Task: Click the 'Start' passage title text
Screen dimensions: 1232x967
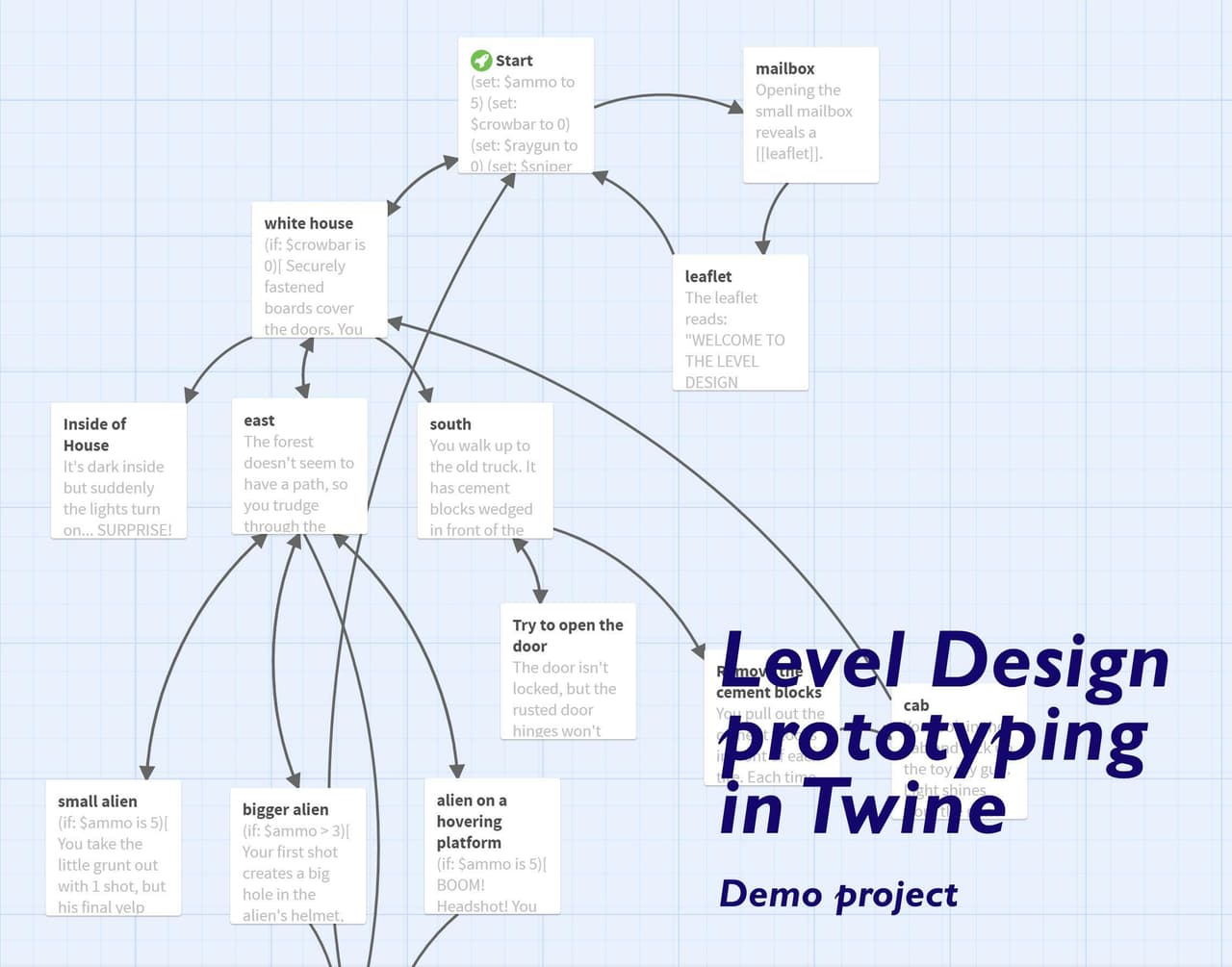Action: (x=514, y=61)
